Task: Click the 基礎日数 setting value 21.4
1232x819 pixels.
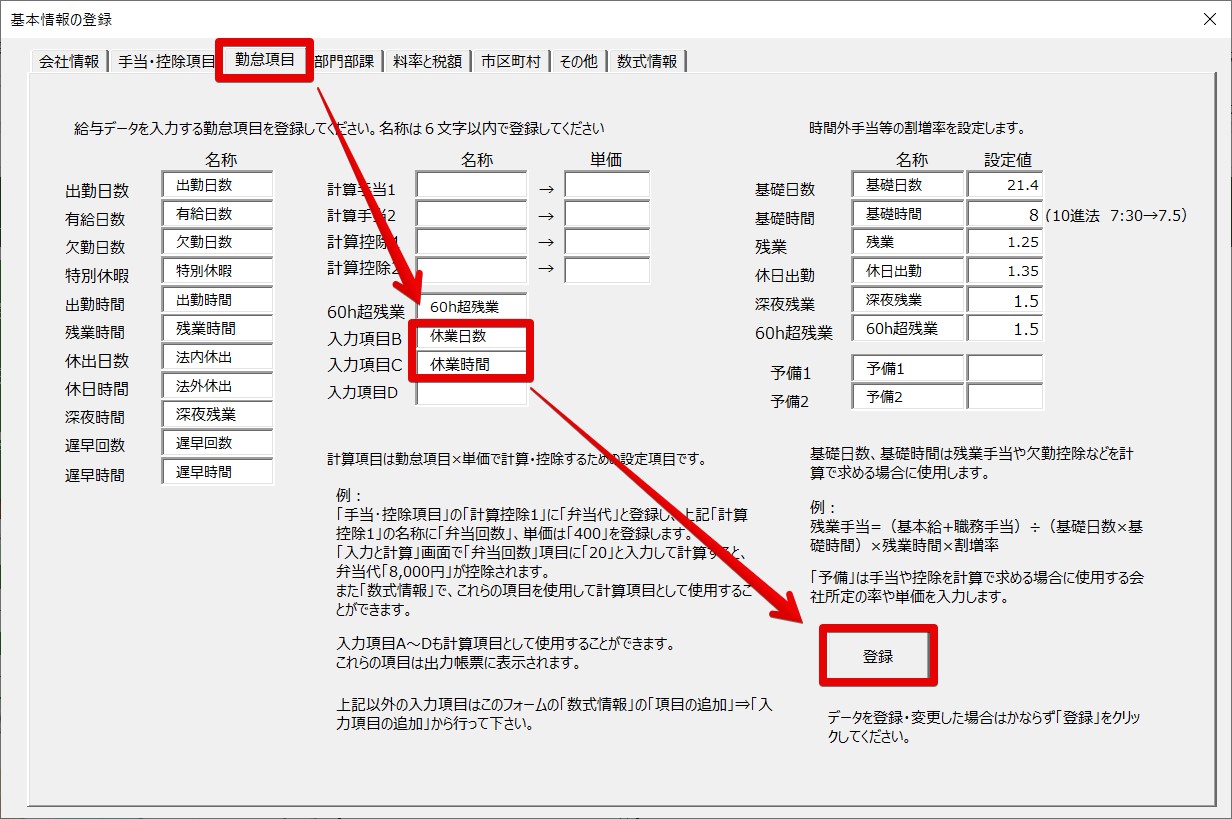Action: point(1005,185)
